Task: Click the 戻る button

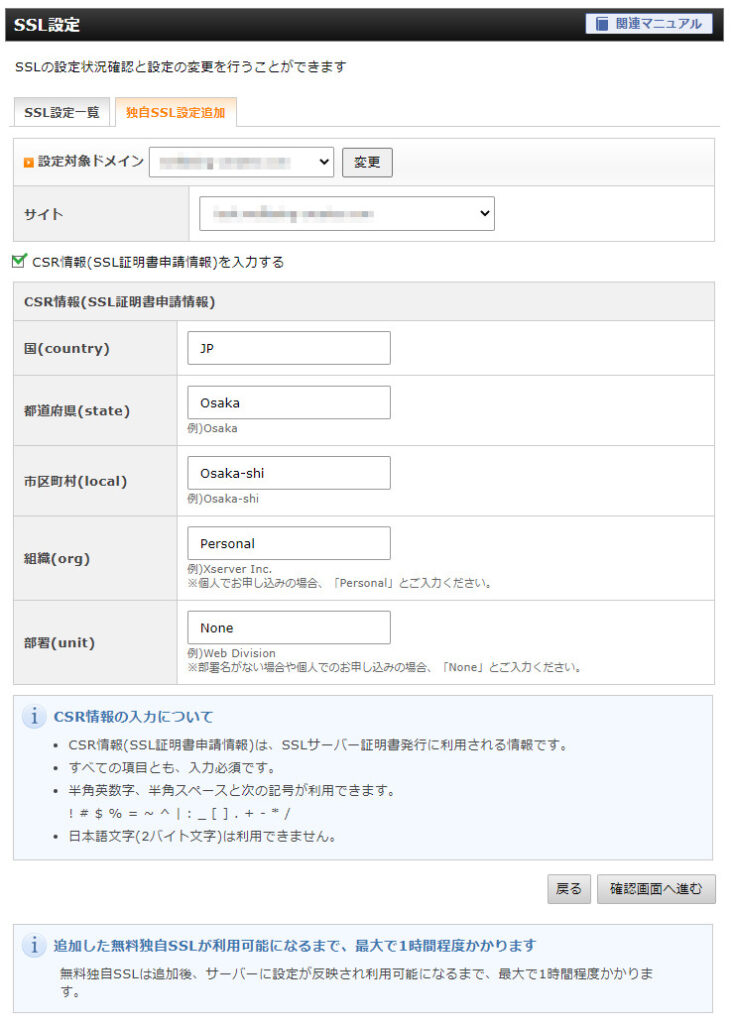Action: [x=569, y=889]
